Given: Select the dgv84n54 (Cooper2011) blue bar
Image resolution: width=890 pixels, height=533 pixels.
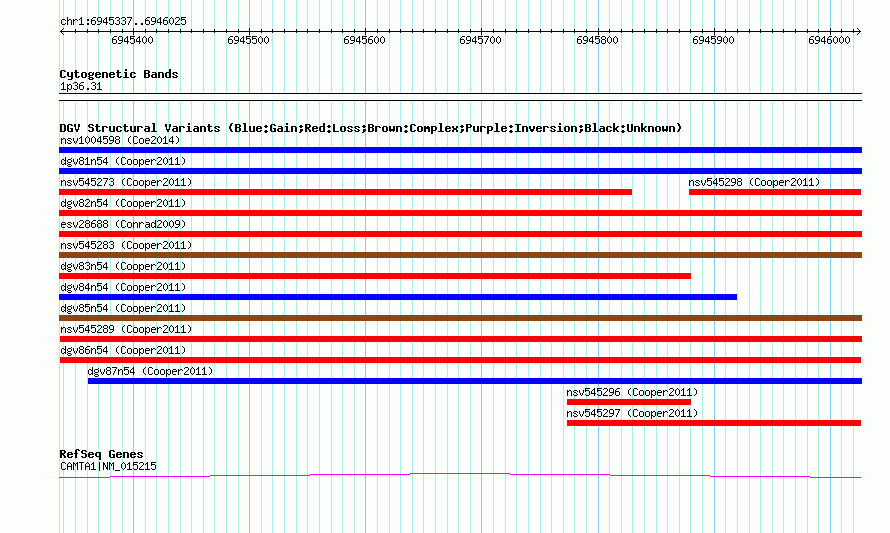Looking at the screenshot, I should coord(398,297).
